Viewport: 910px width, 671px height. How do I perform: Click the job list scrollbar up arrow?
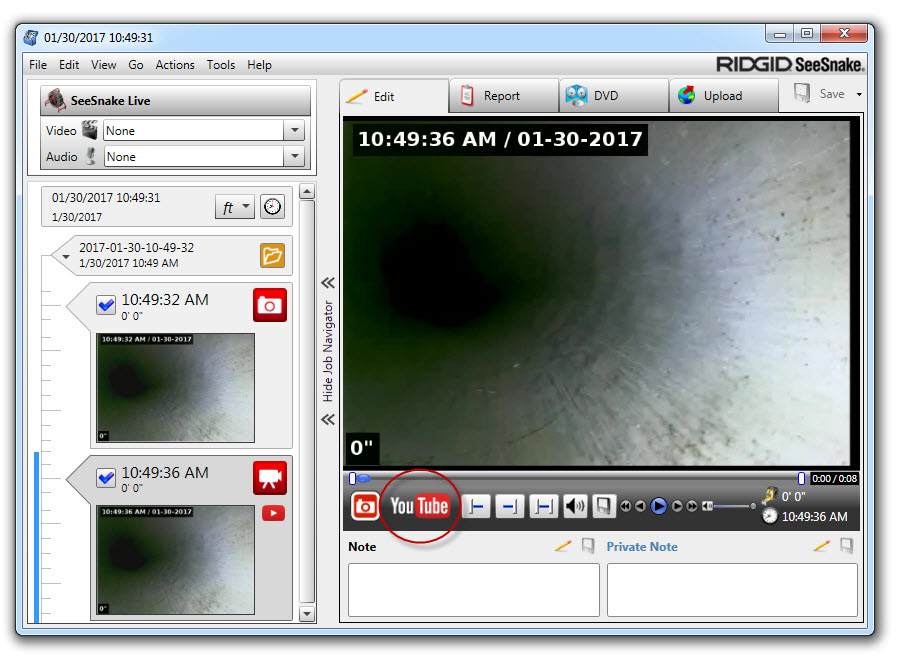(x=307, y=192)
